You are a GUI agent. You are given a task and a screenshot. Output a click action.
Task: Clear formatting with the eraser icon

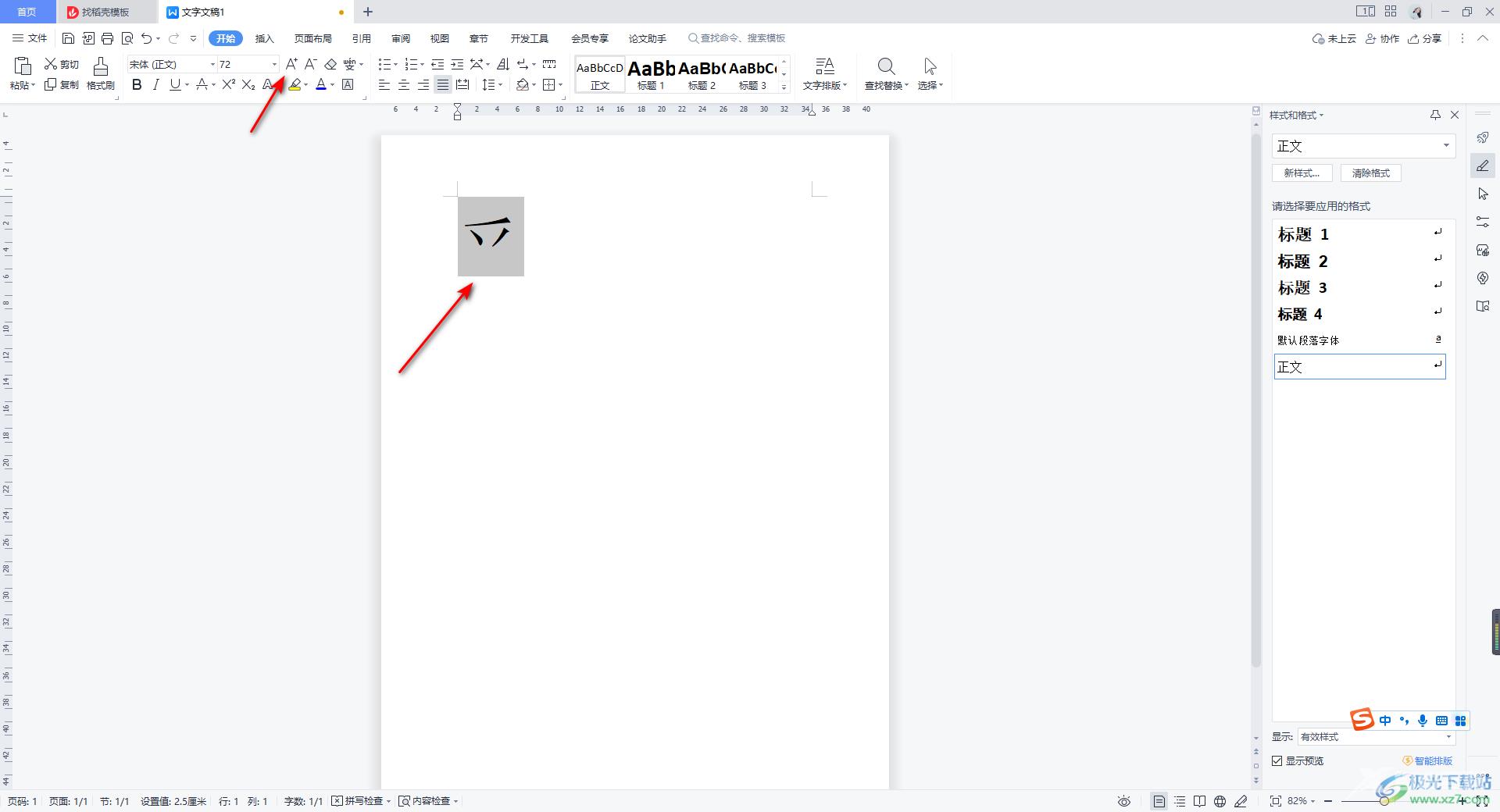pyautogui.click(x=330, y=64)
